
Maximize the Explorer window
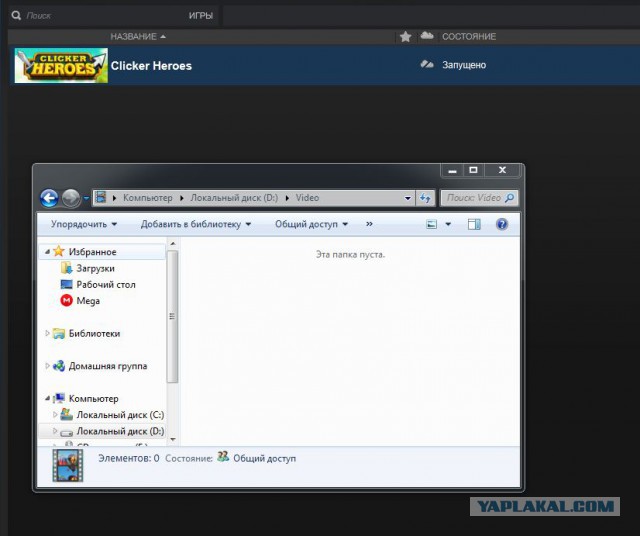(x=473, y=170)
